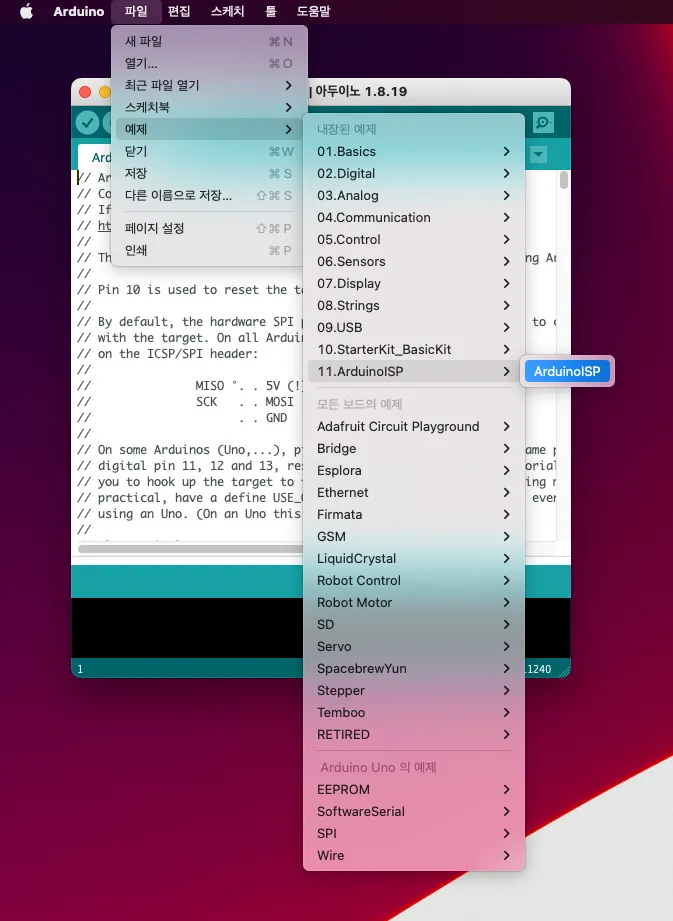Open 08.Strings examples

413,305
